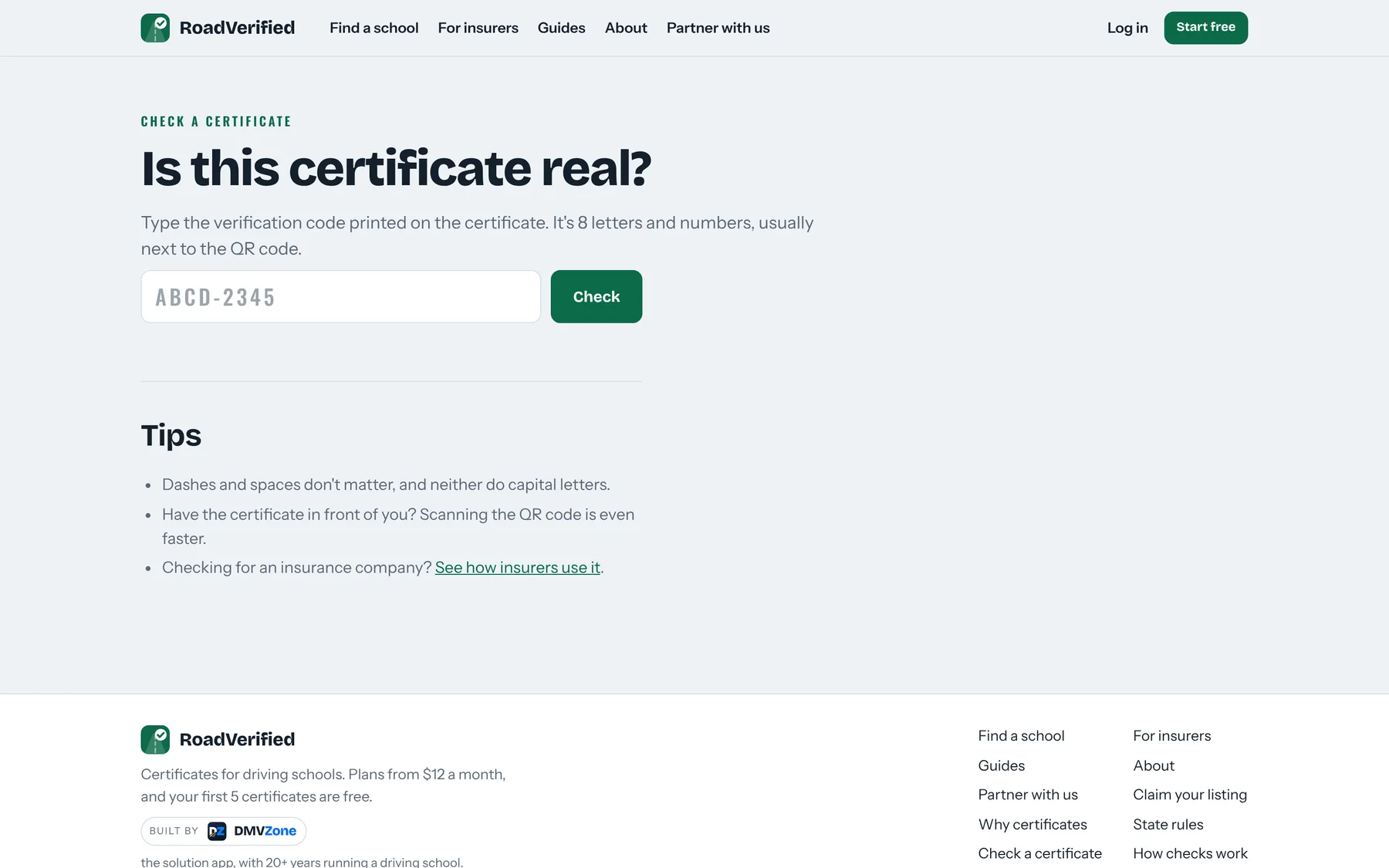
Task: Open footer Check a certificate link
Action: (1039, 853)
